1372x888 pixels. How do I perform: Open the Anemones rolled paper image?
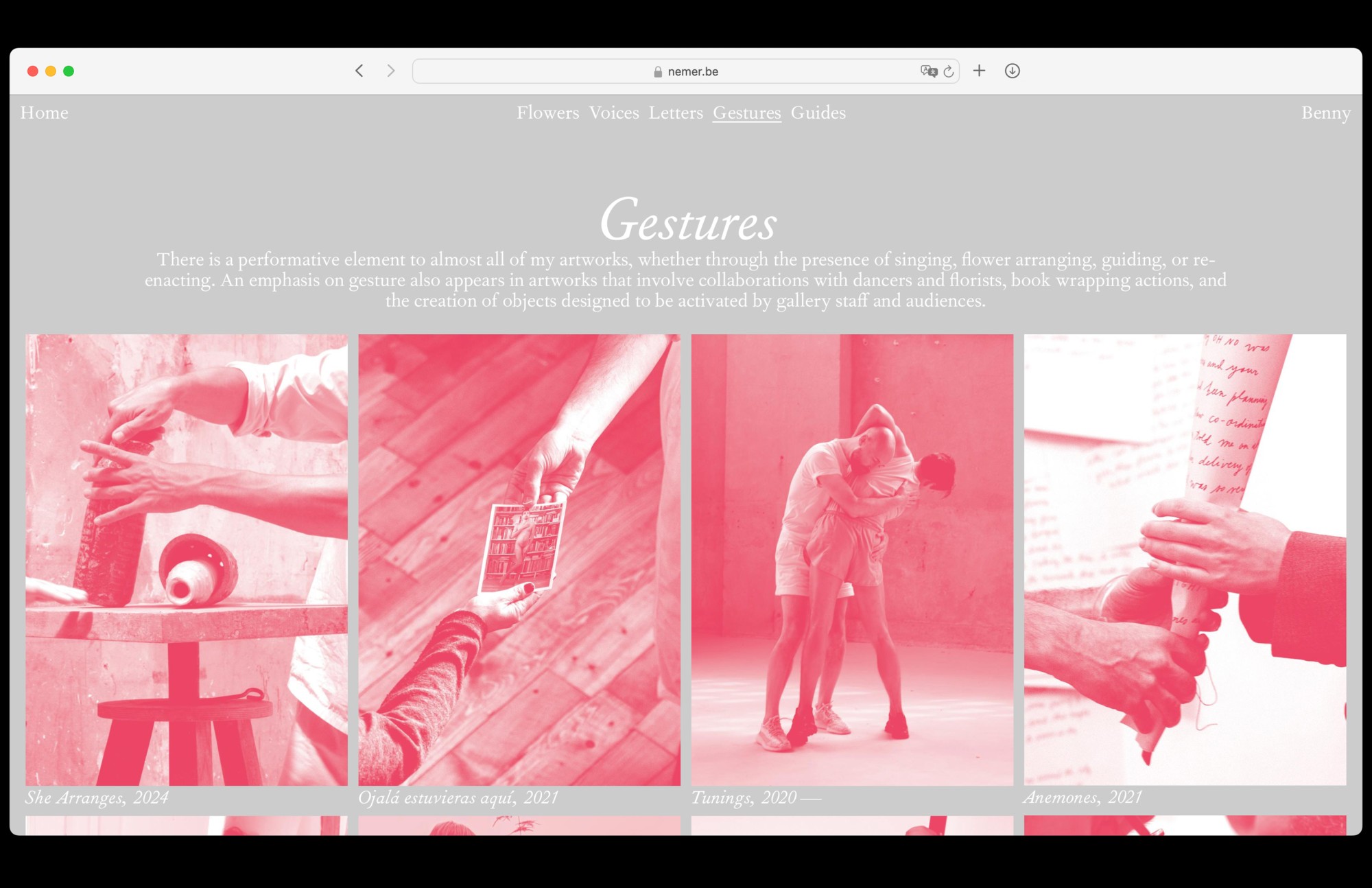[x=1185, y=559]
